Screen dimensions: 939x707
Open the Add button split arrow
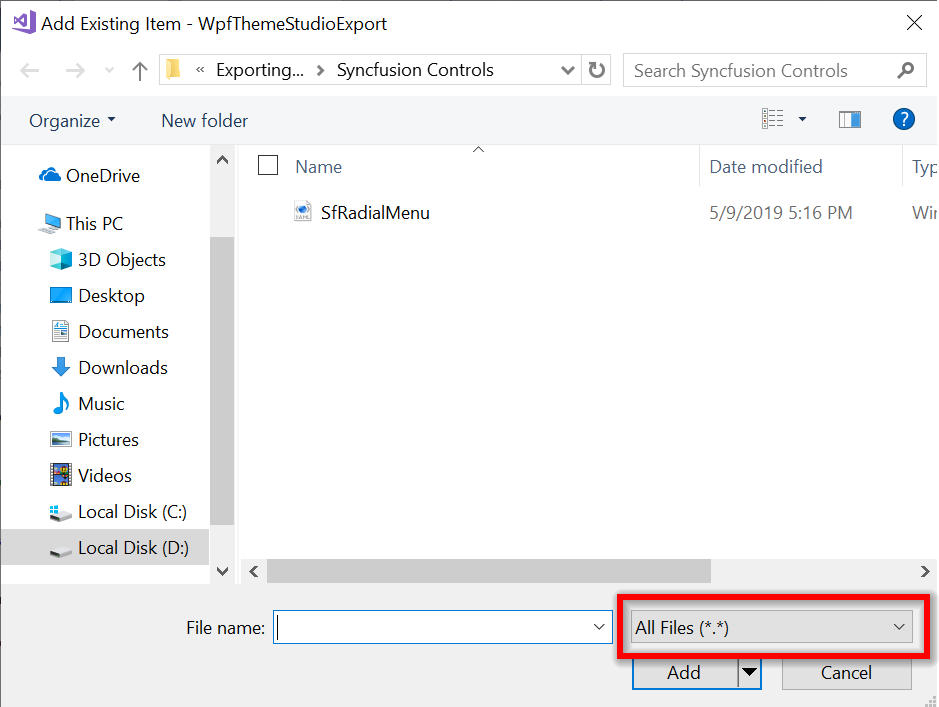pyautogui.click(x=749, y=673)
